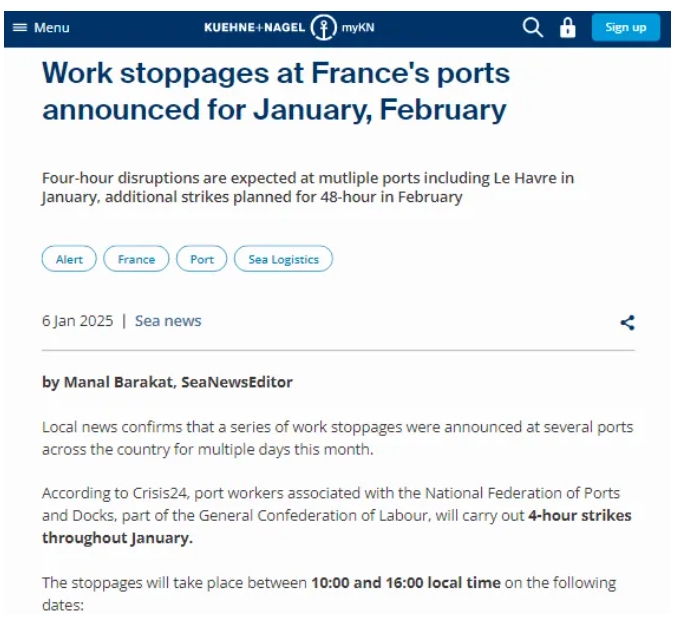Click the login padlock icon

[567, 28]
